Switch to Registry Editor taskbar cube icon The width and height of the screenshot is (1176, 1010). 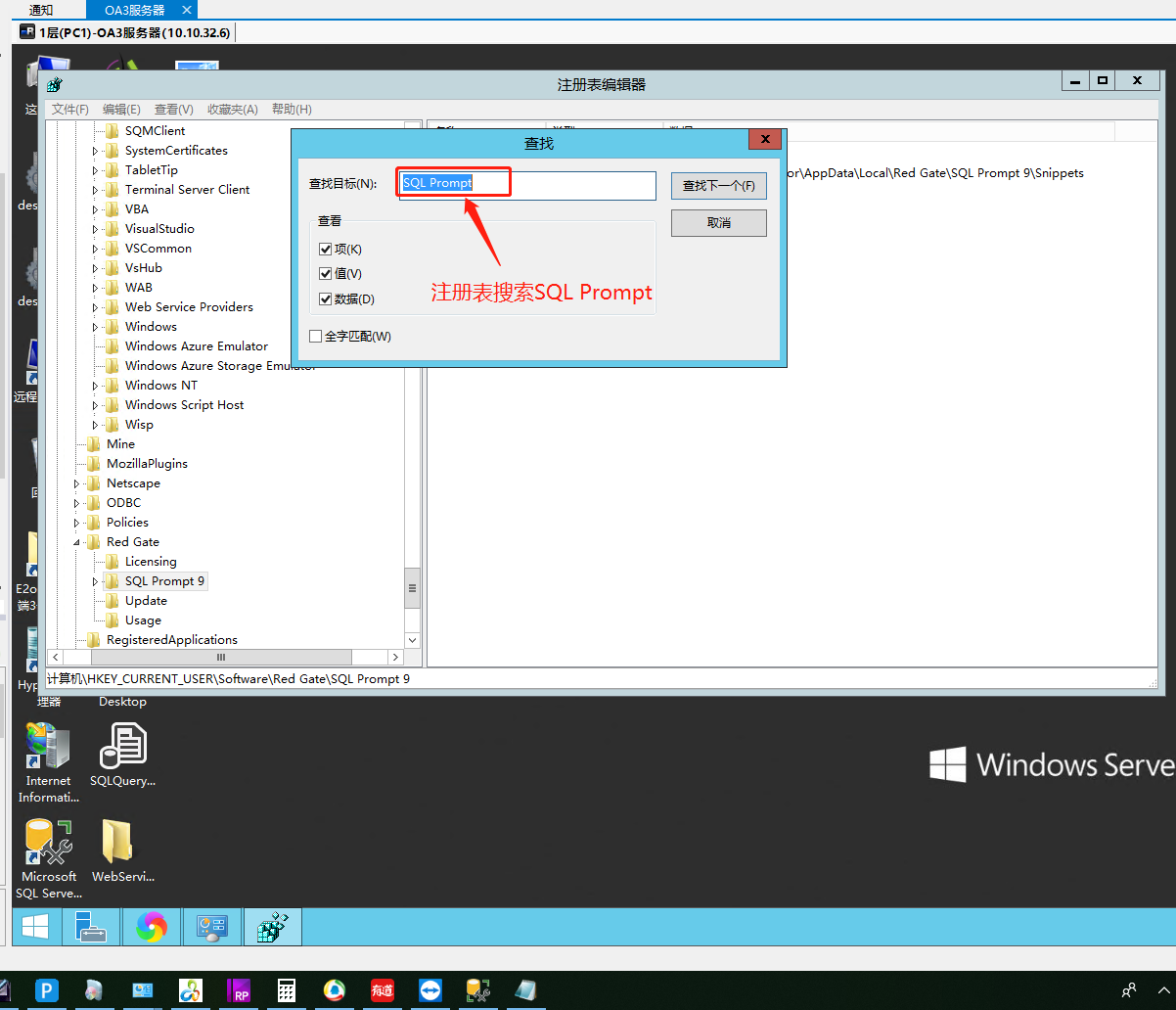(273, 927)
